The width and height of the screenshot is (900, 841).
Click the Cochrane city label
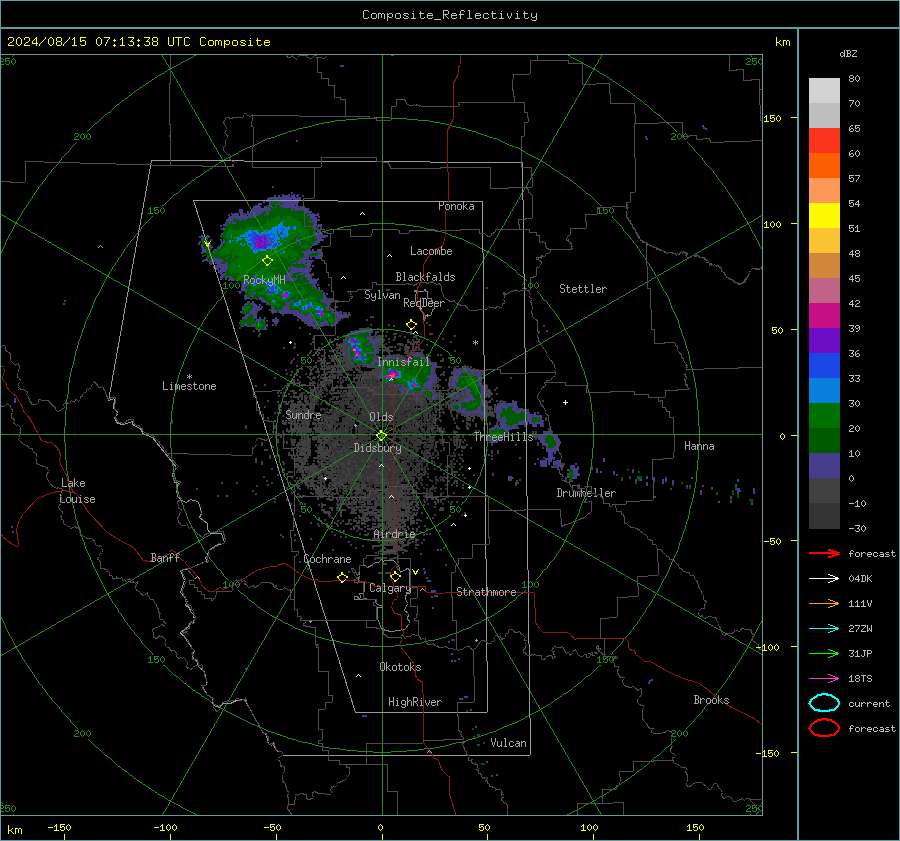(x=327, y=559)
